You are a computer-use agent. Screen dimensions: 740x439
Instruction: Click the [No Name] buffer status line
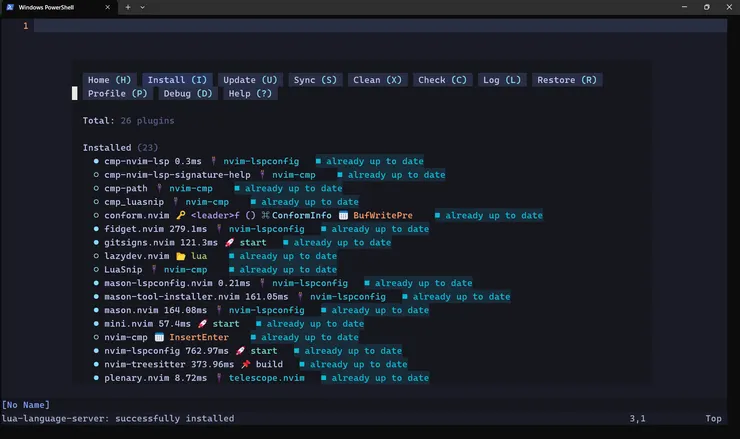[x=25, y=405]
